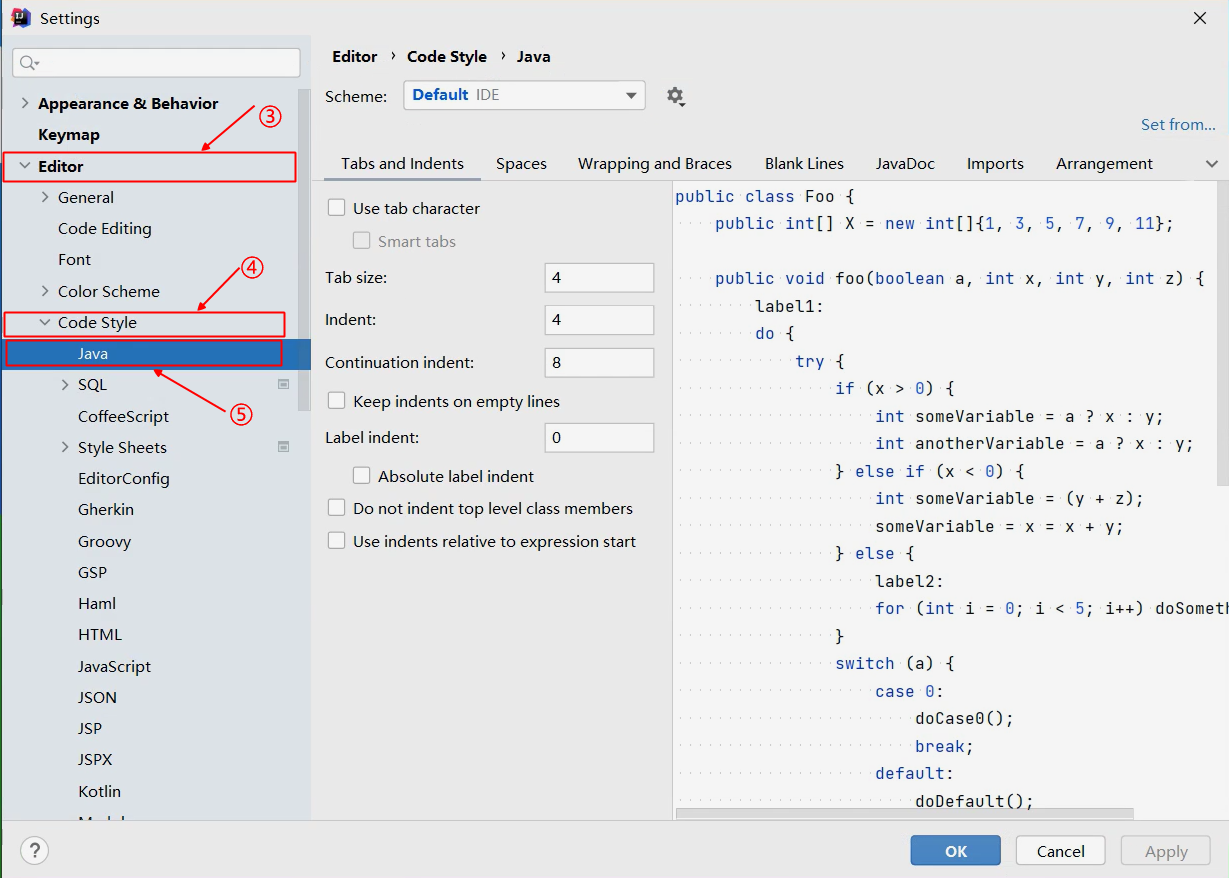Select Kotlin in the Code Style tree

(x=99, y=791)
